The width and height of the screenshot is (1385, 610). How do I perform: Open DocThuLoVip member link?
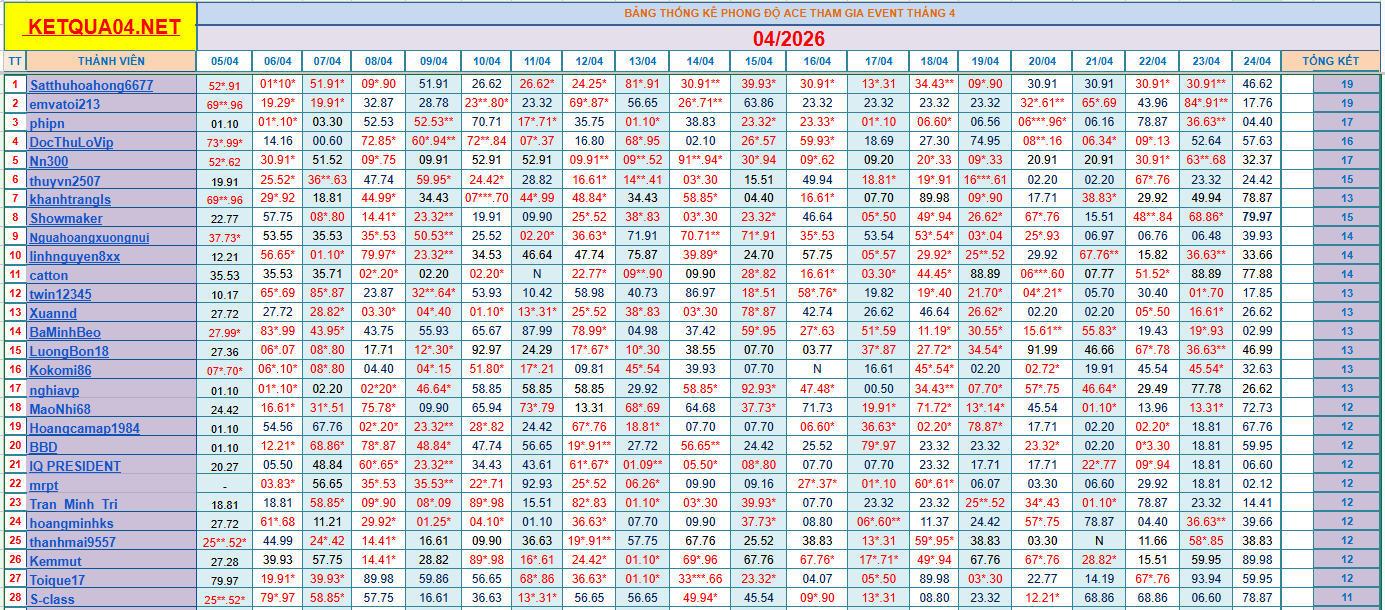tap(71, 142)
